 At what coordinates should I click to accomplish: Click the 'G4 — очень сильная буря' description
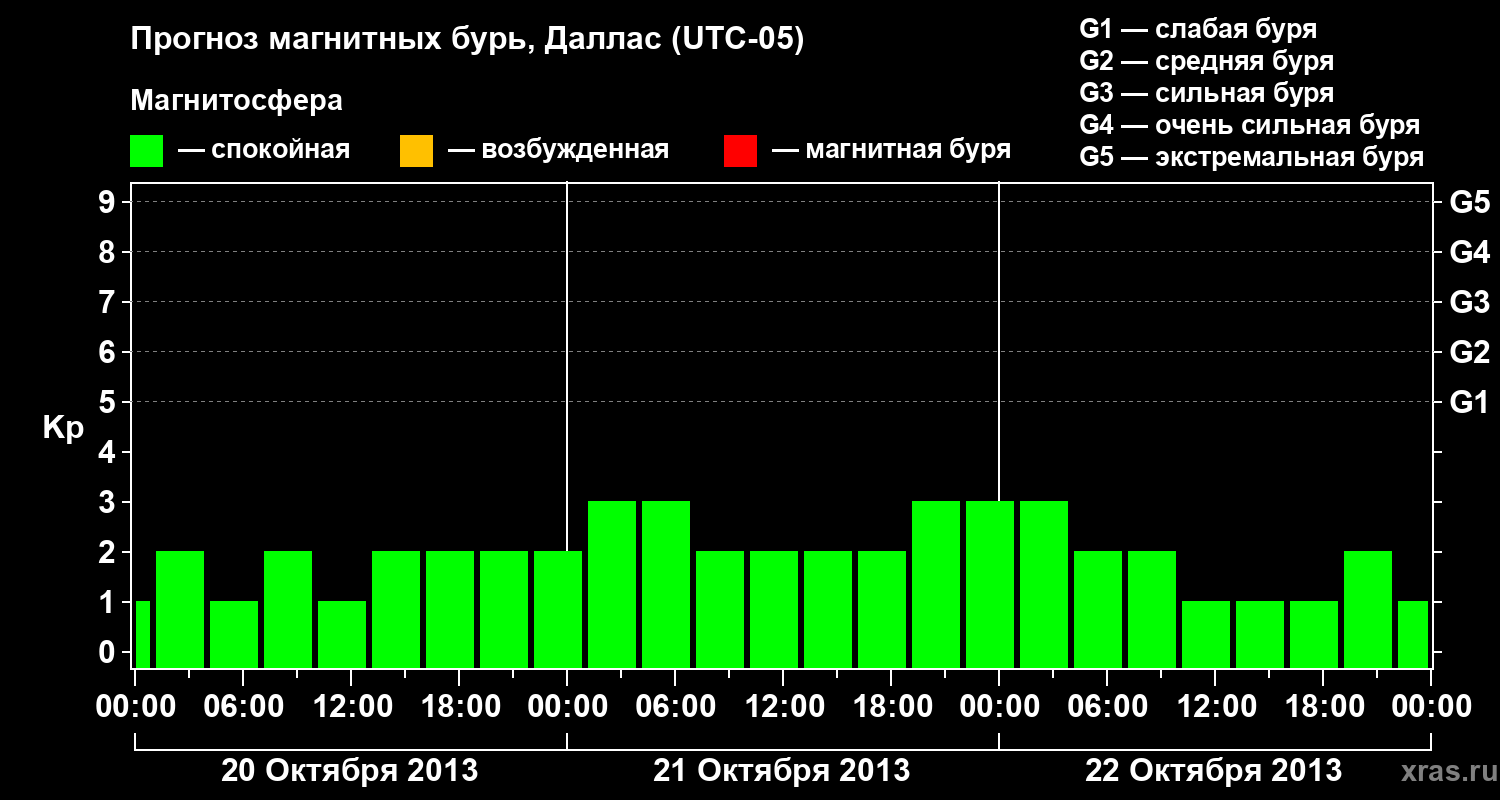[x=1250, y=125]
